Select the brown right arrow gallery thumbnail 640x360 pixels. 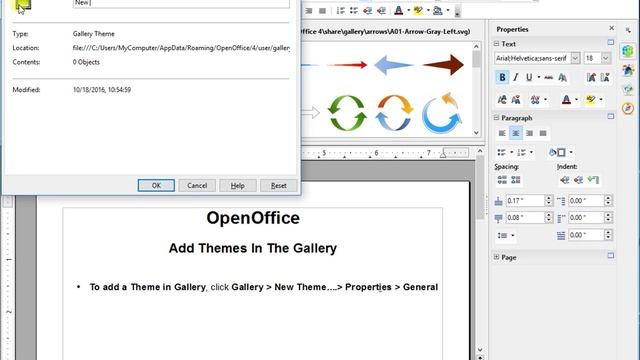point(443,64)
